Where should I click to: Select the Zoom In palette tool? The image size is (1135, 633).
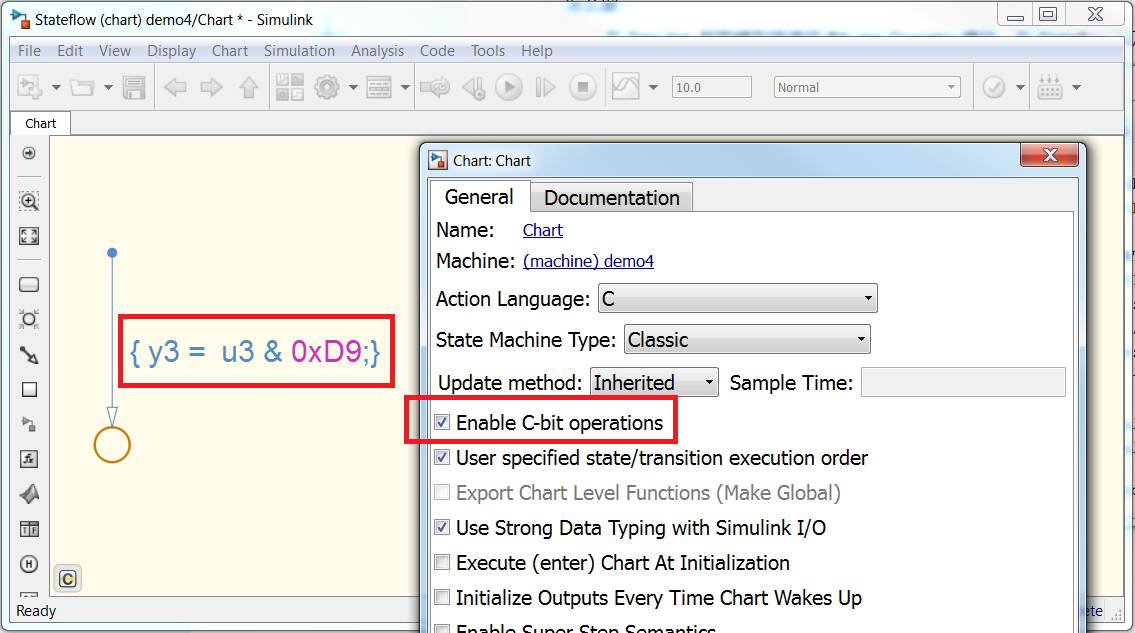point(29,201)
